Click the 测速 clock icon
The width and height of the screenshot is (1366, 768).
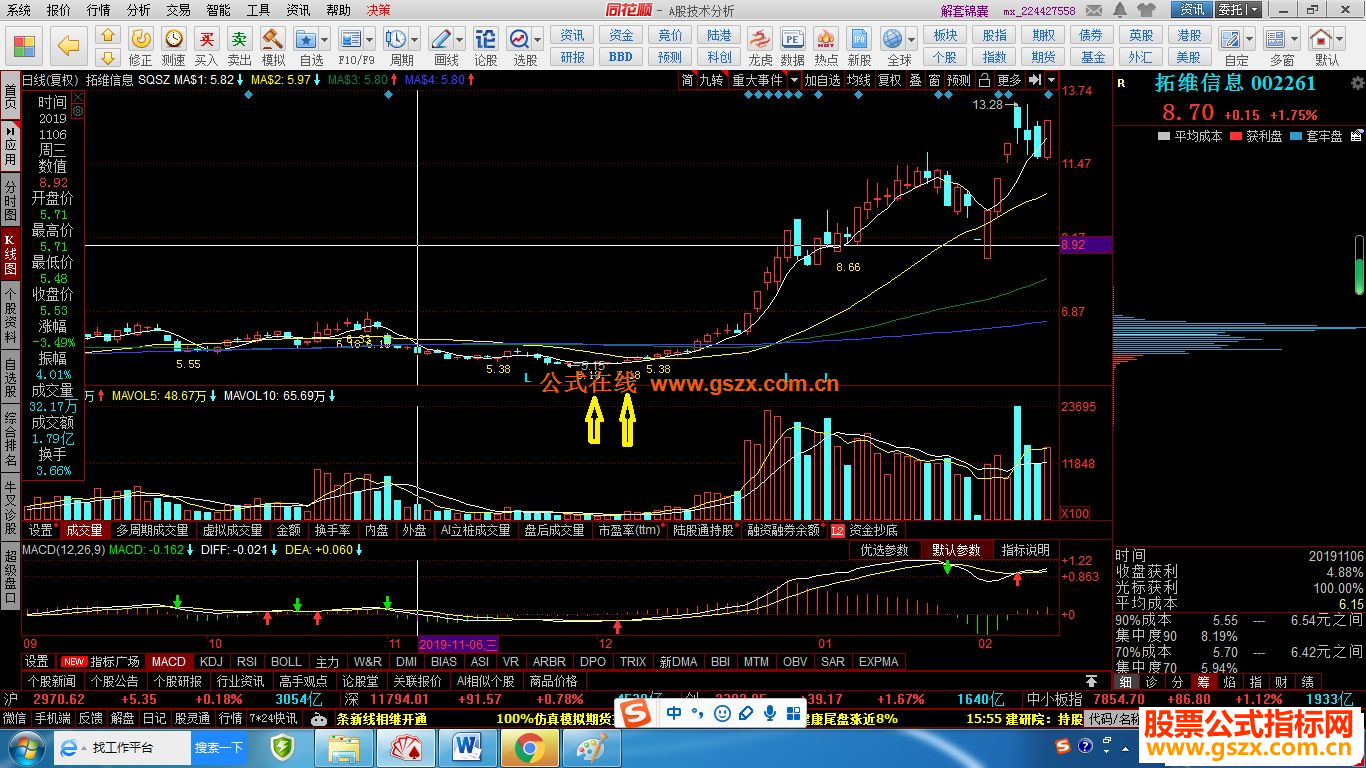coord(174,38)
